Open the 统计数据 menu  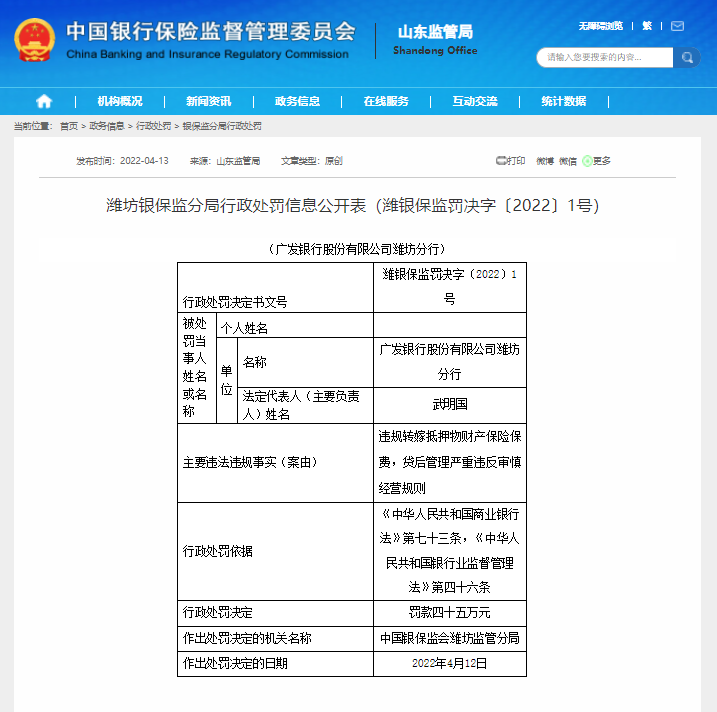563,101
